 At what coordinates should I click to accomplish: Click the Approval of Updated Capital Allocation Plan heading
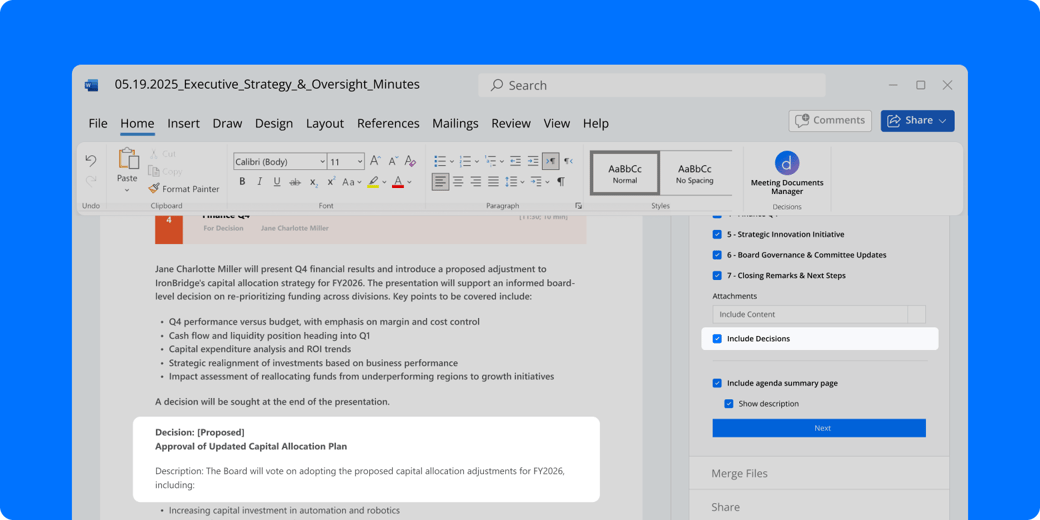251,446
